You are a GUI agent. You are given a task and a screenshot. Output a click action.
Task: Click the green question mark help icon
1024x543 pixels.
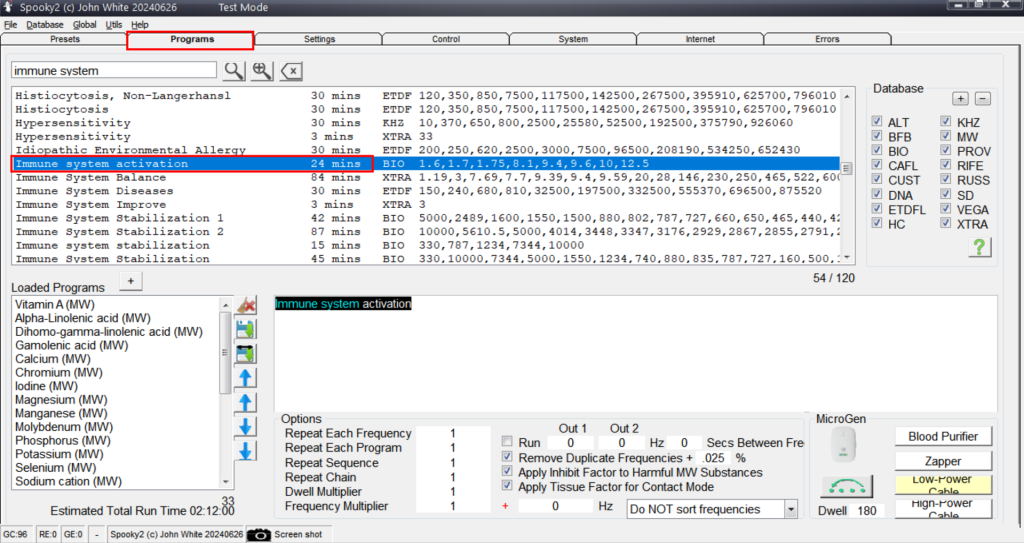tap(979, 247)
